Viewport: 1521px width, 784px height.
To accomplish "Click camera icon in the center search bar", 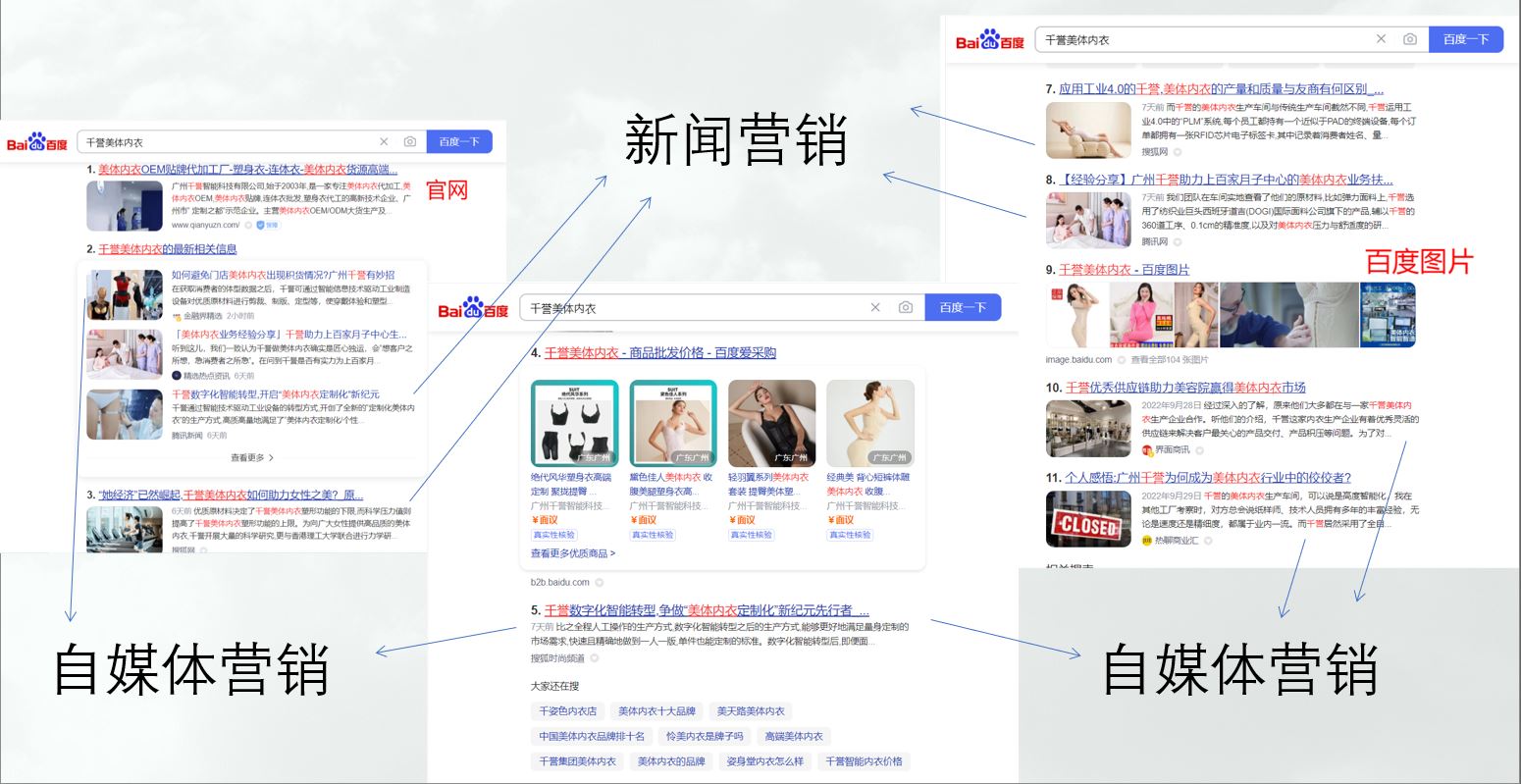I will [x=905, y=307].
